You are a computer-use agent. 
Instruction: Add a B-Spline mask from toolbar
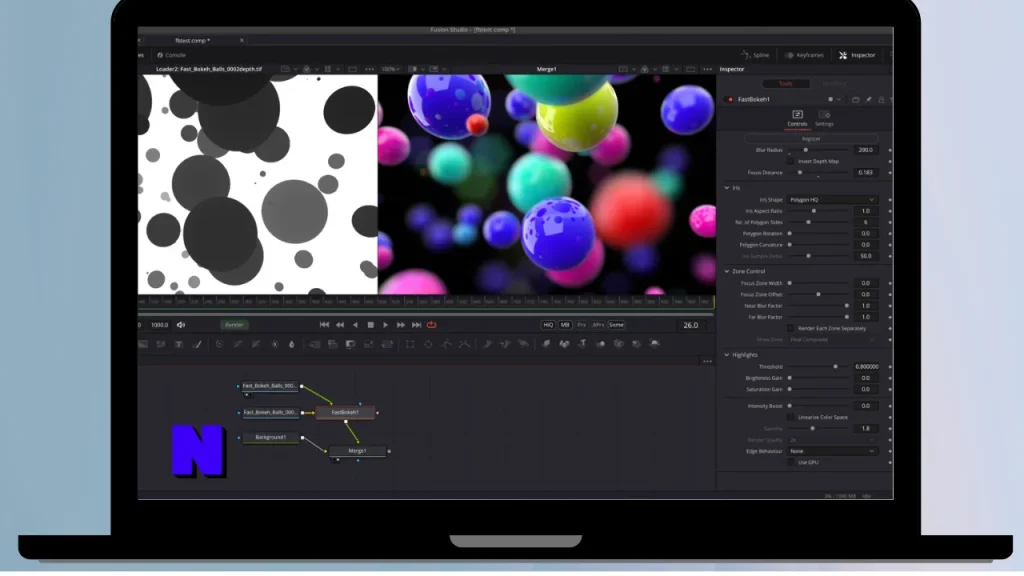[x=464, y=344]
